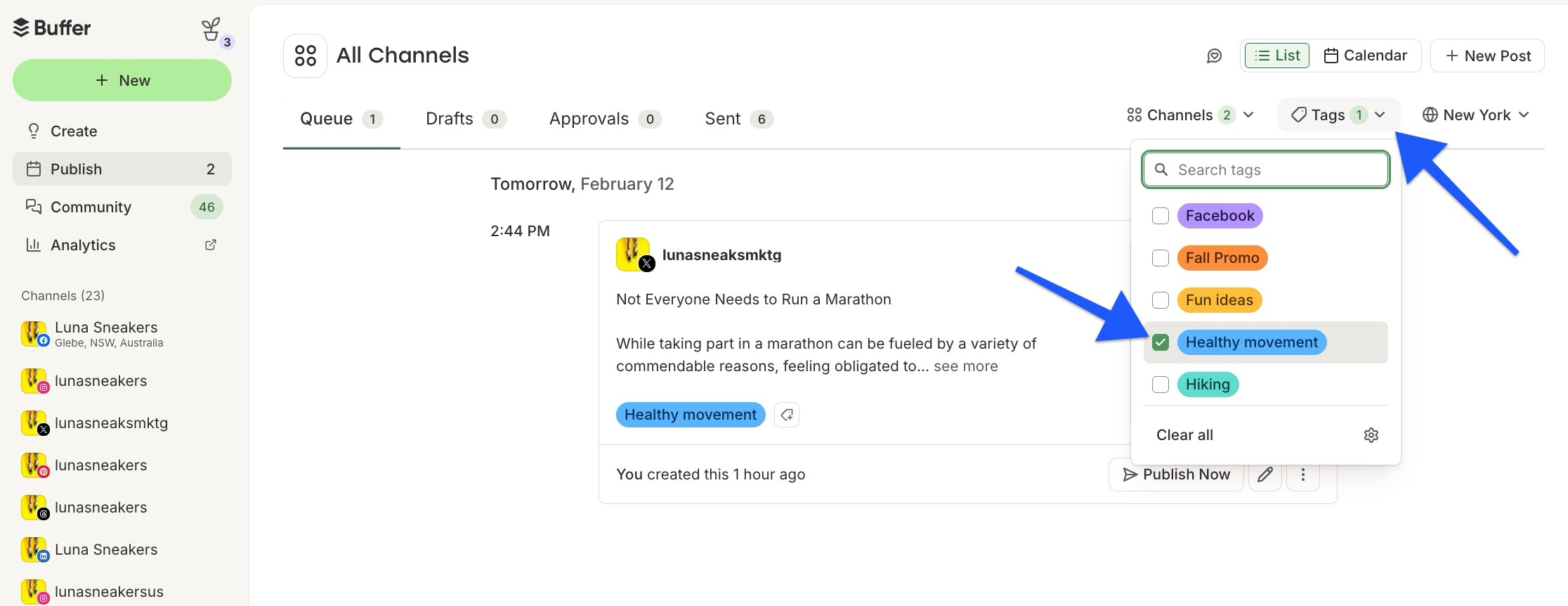Open Community in the sidebar
1568x606 pixels.
tap(122, 207)
